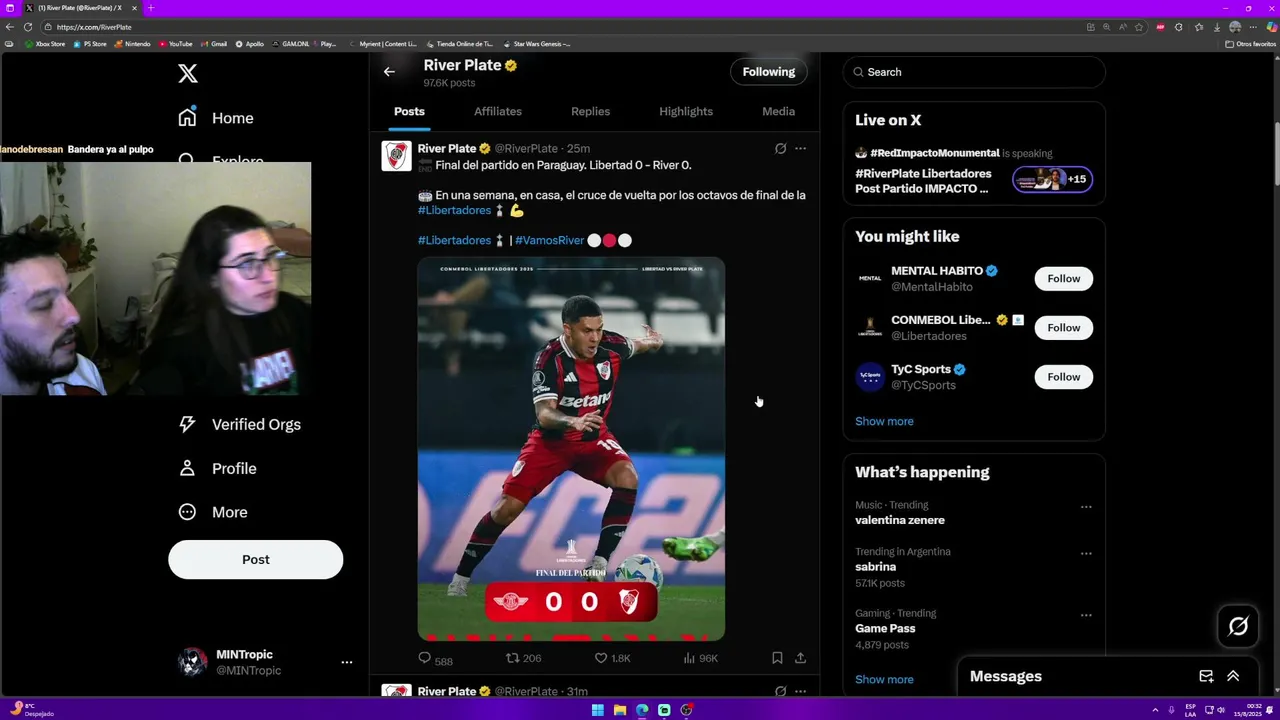Click Show more under You might like
Image resolution: width=1280 pixels, height=720 pixels.
(x=884, y=421)
